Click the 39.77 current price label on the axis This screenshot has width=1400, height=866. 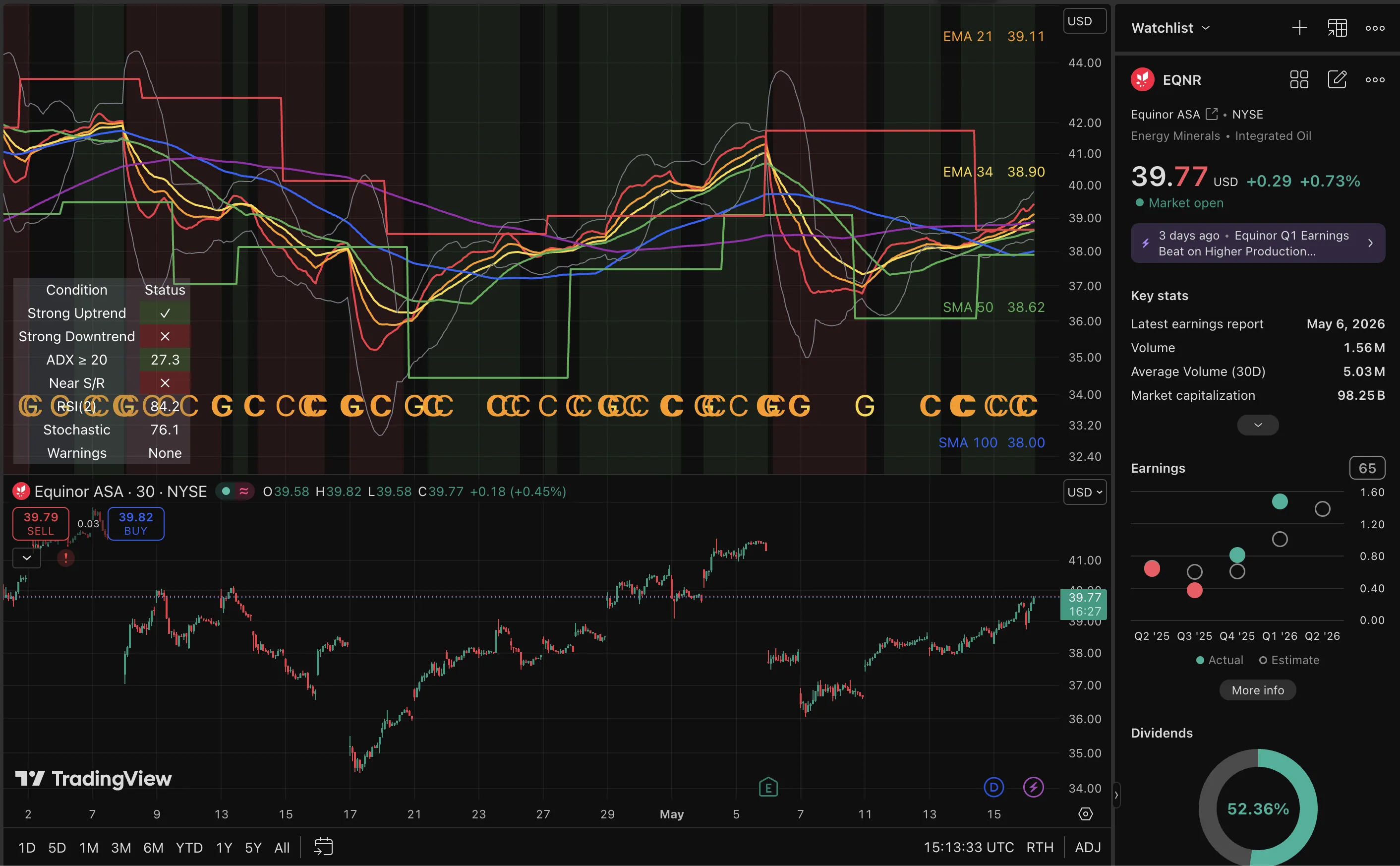[1084, 604]
